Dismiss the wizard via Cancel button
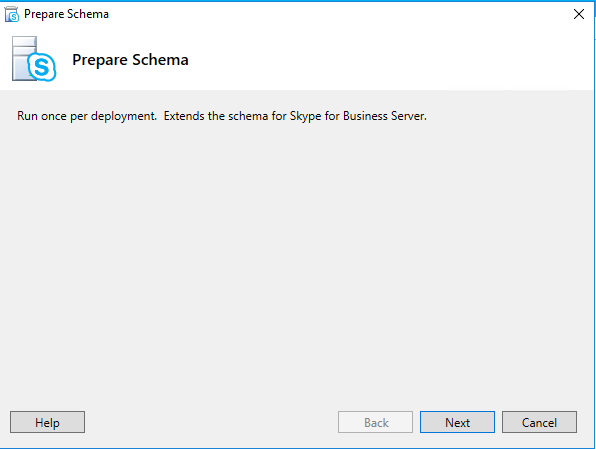 coord(539,422)
